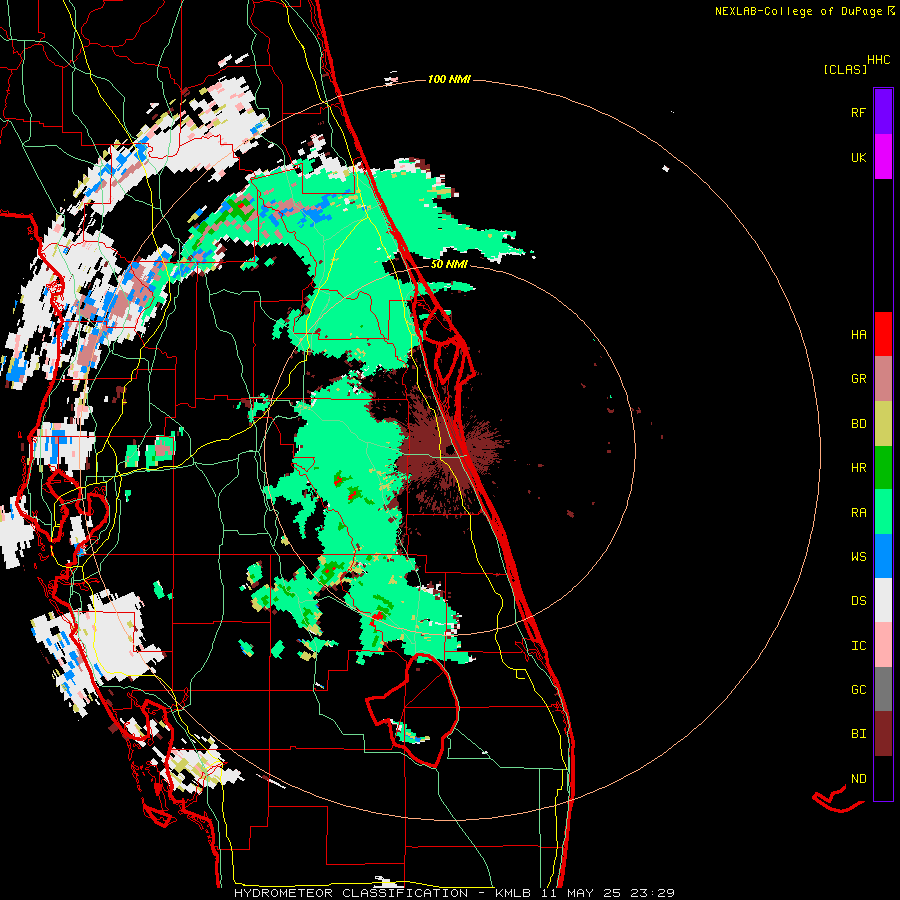The width and height of the screenshot is (900, 900).
Task: Click the UK legend label
Action: 858,157
